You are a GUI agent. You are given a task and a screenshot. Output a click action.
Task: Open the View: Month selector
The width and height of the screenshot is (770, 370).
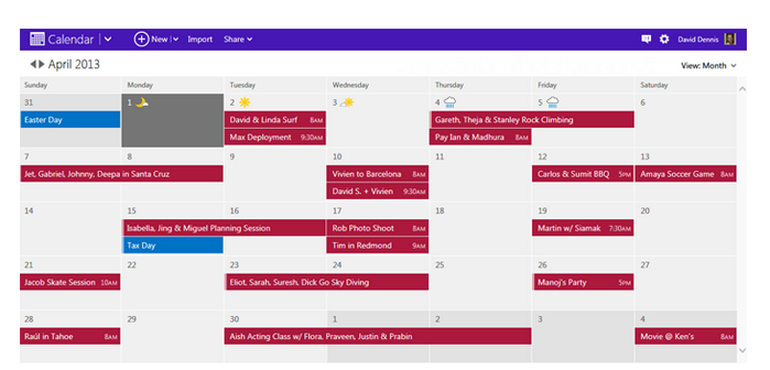[709, 65]
